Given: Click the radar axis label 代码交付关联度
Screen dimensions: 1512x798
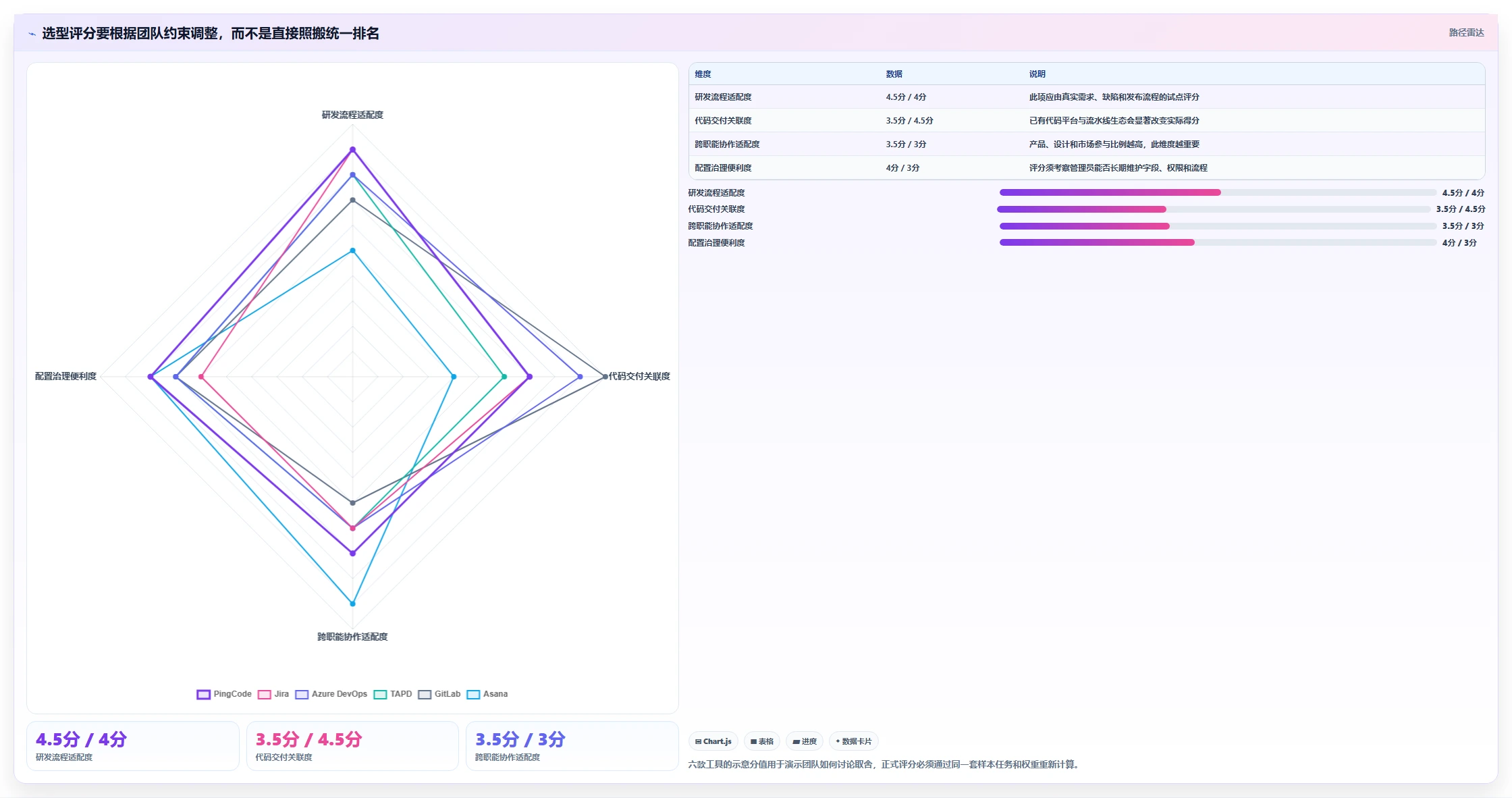Looking at the screenshot, I should click(639, 376).
